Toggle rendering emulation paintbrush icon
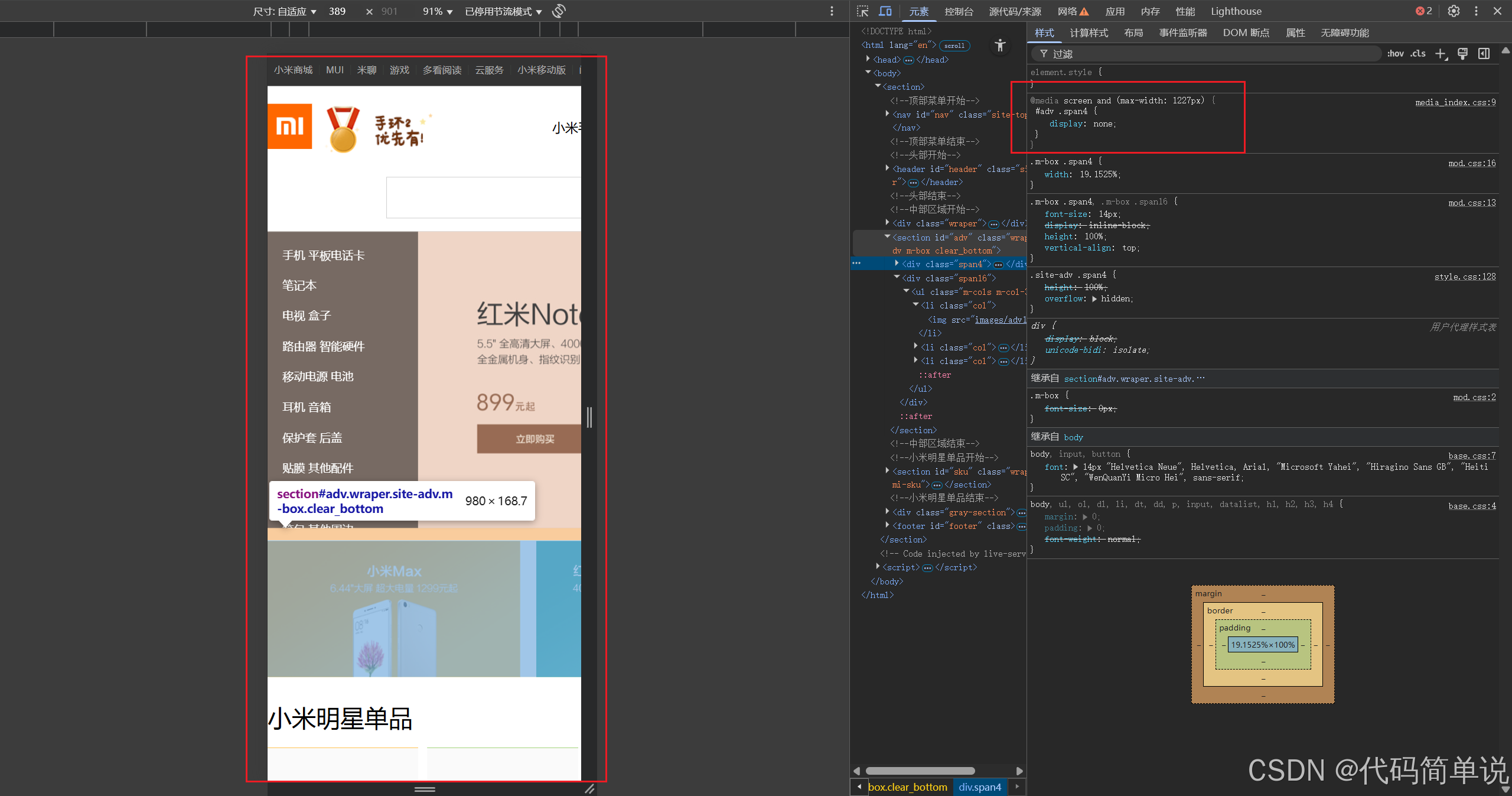1512x796 pixels. tap(1462, 54)
